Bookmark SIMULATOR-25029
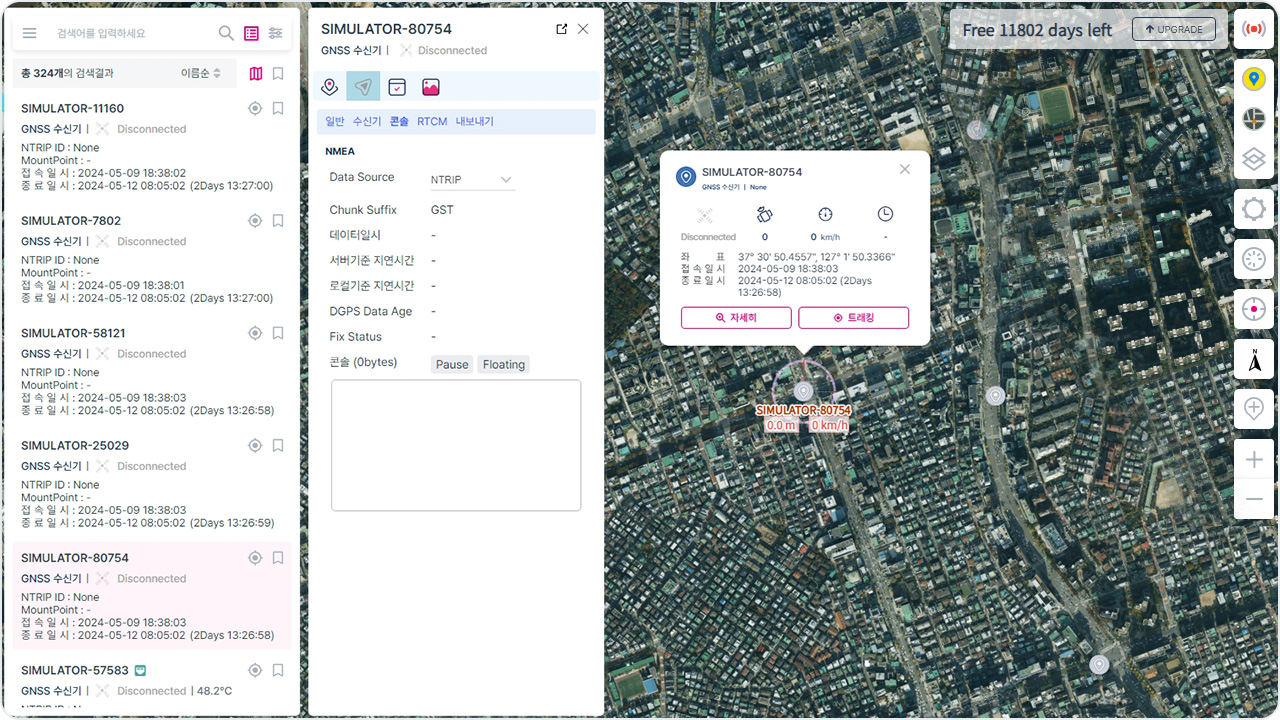Viewport: 1280px width, 720px height. (278, 445)
